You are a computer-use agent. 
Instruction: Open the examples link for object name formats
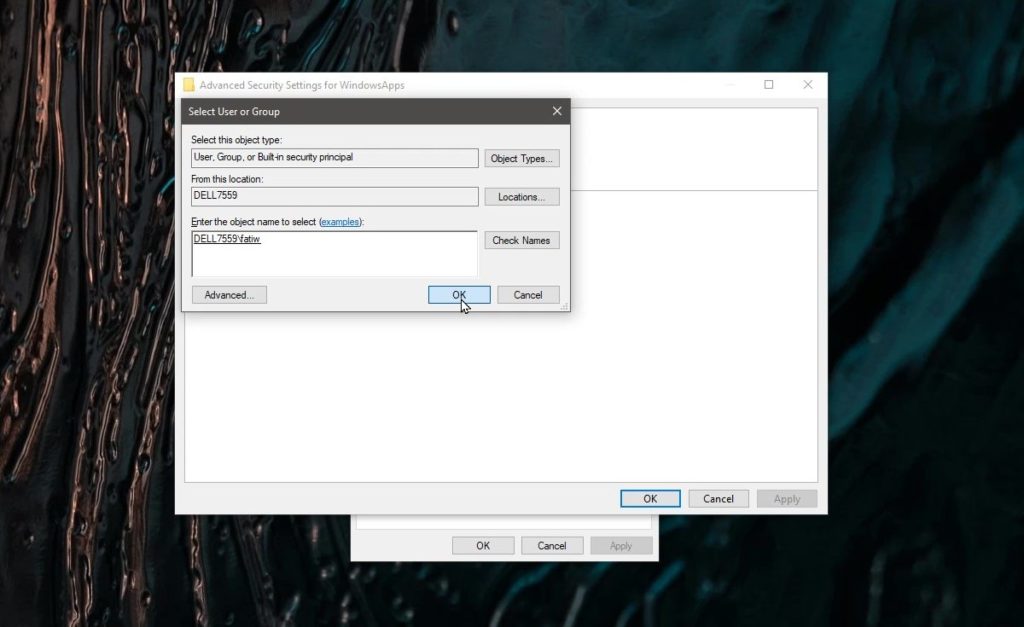(x=340, y=221)
